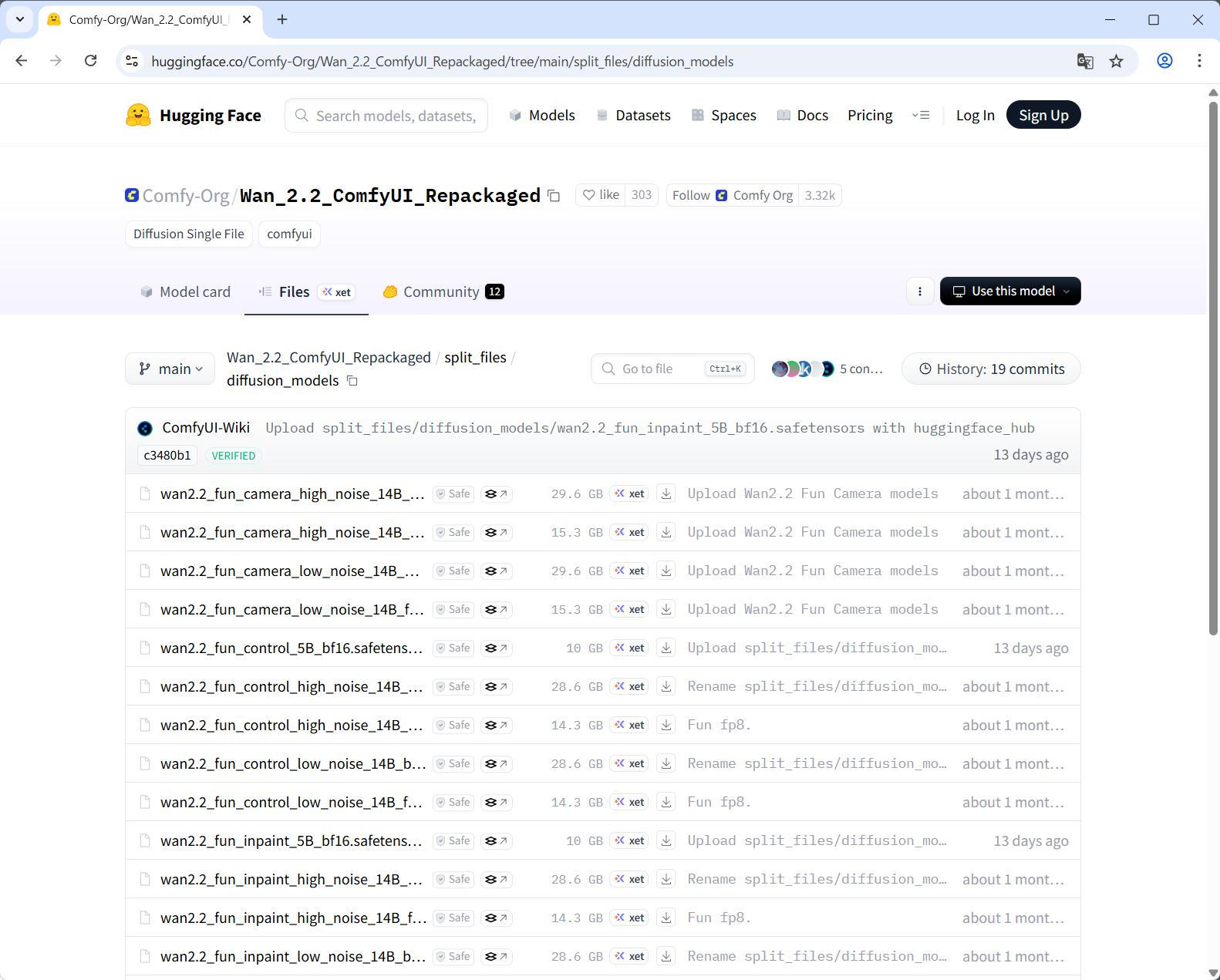The width and height of the screenshot is (1220, 980).
Task: Expand the navigation more-menu next to Pricing
Action: point(921,115)
